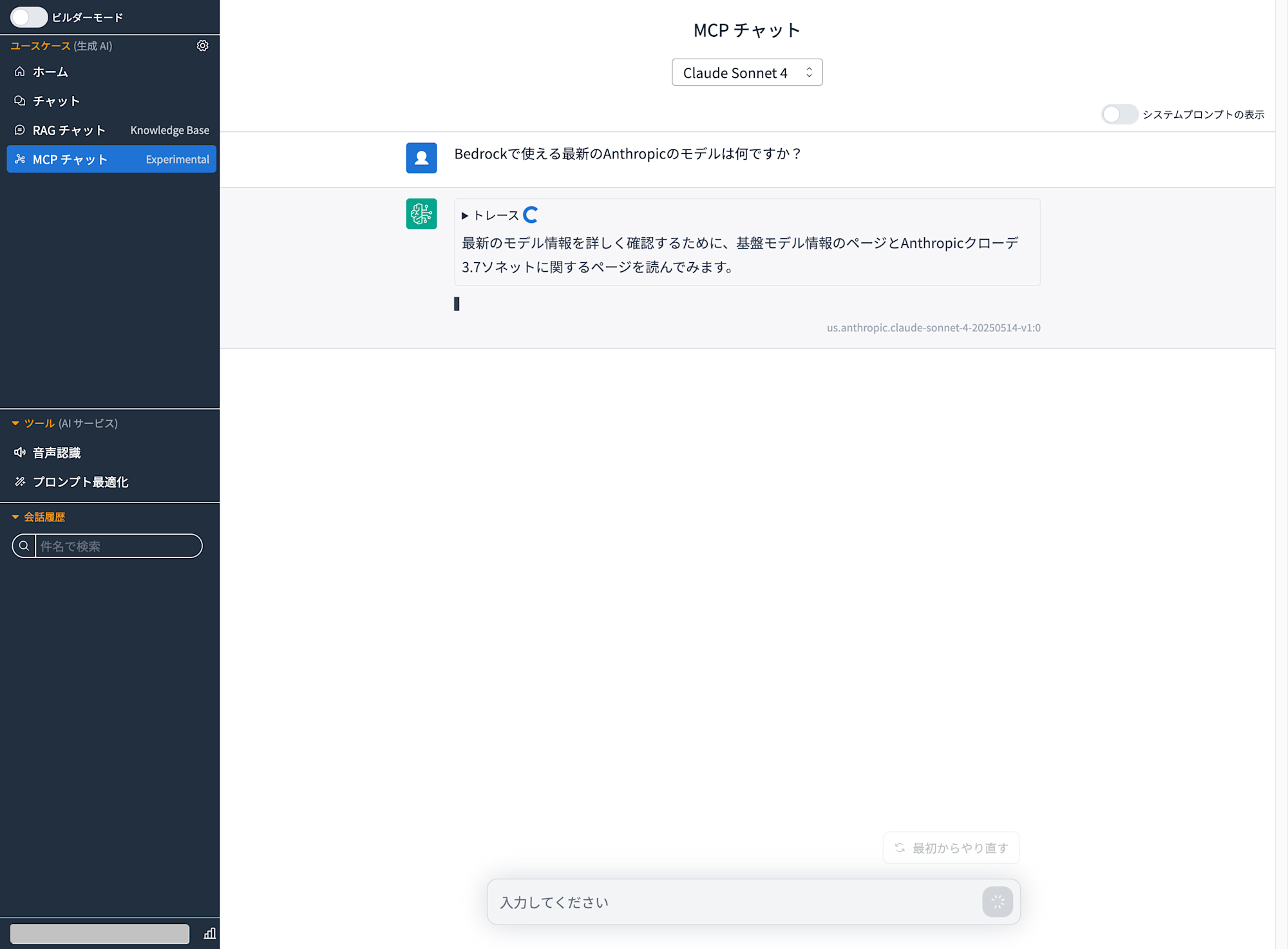Screen dimensions: 1288x949
Task: Click the magic wand プロンプト最適化 icon
Action: click(20, 482)
